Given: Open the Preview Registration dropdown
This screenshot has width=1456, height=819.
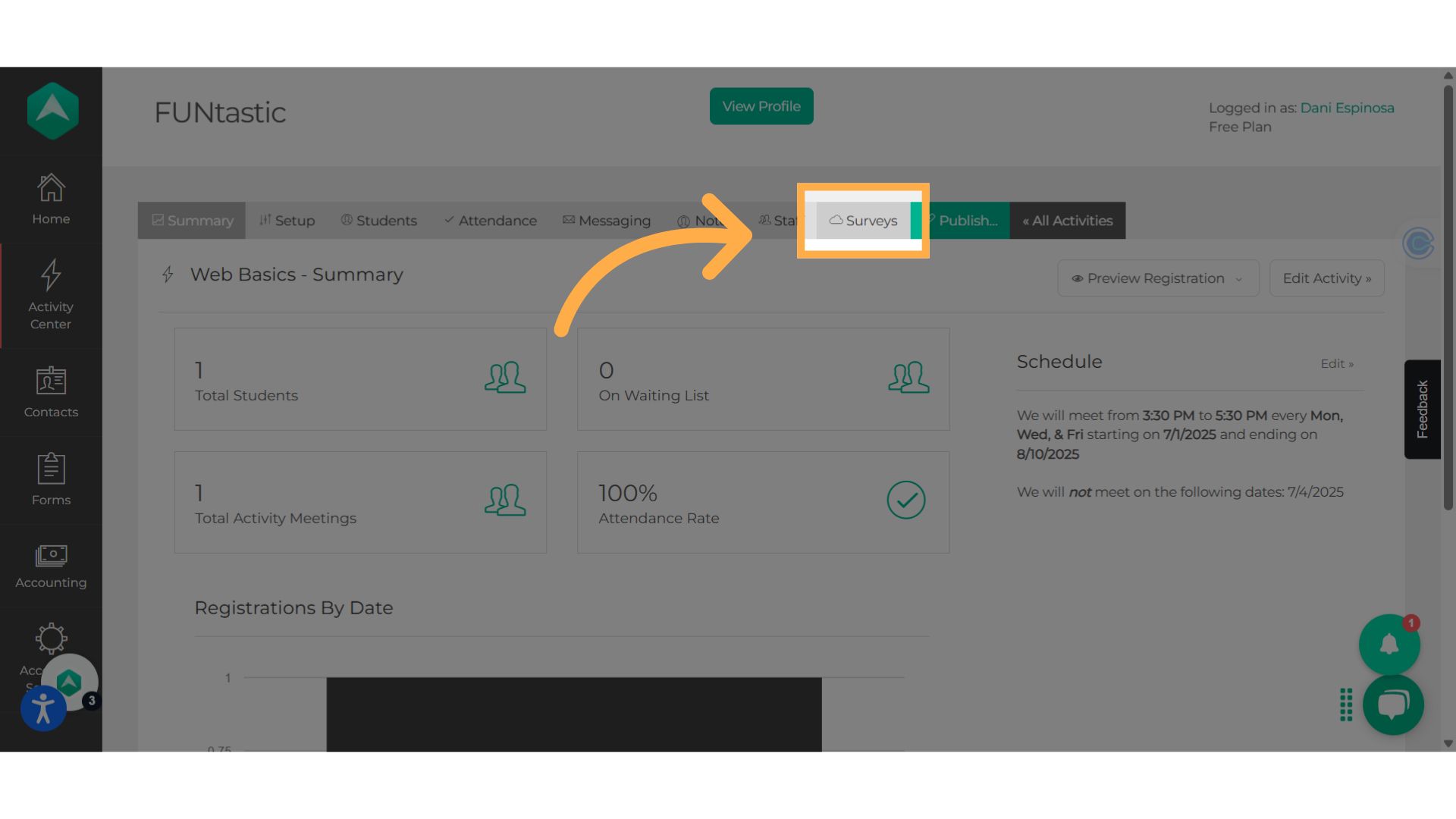Looking at the screenshot, I should [x=1158, y=278].
